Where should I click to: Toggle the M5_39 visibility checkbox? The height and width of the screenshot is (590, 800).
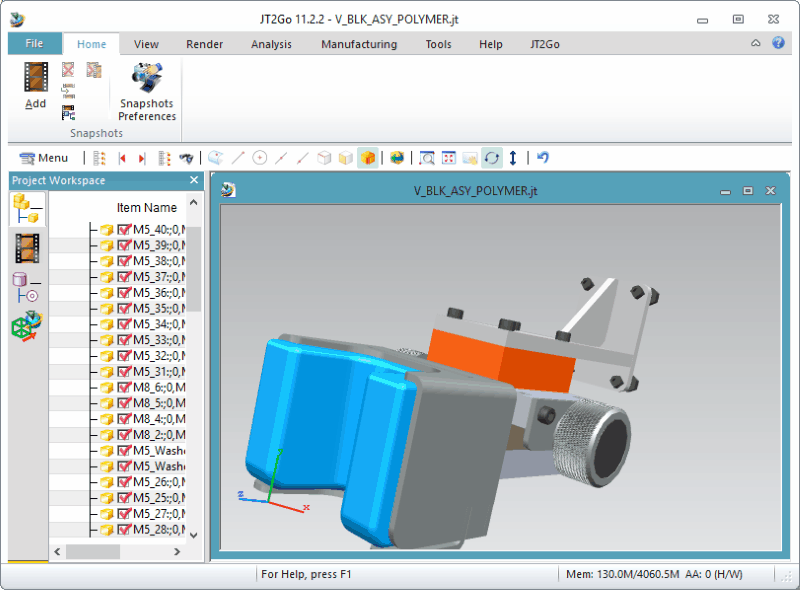pyautogui.click(x=124, y=245)
